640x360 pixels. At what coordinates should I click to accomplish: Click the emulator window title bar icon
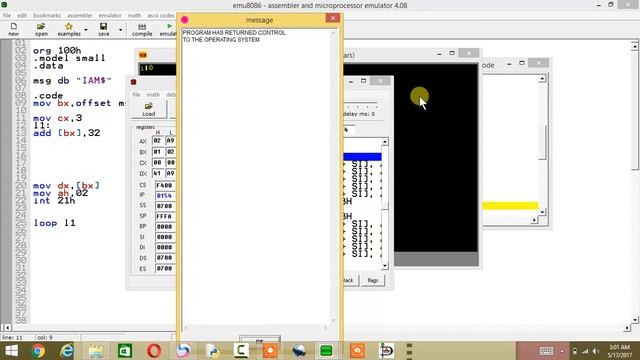133,82
